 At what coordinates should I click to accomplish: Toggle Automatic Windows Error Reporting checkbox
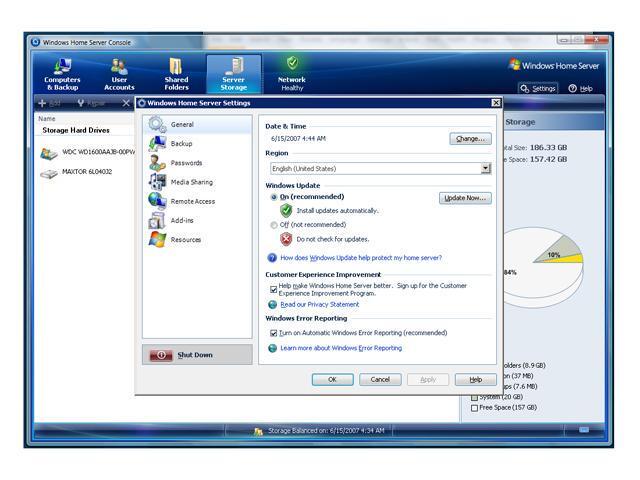tap(273, 333)
